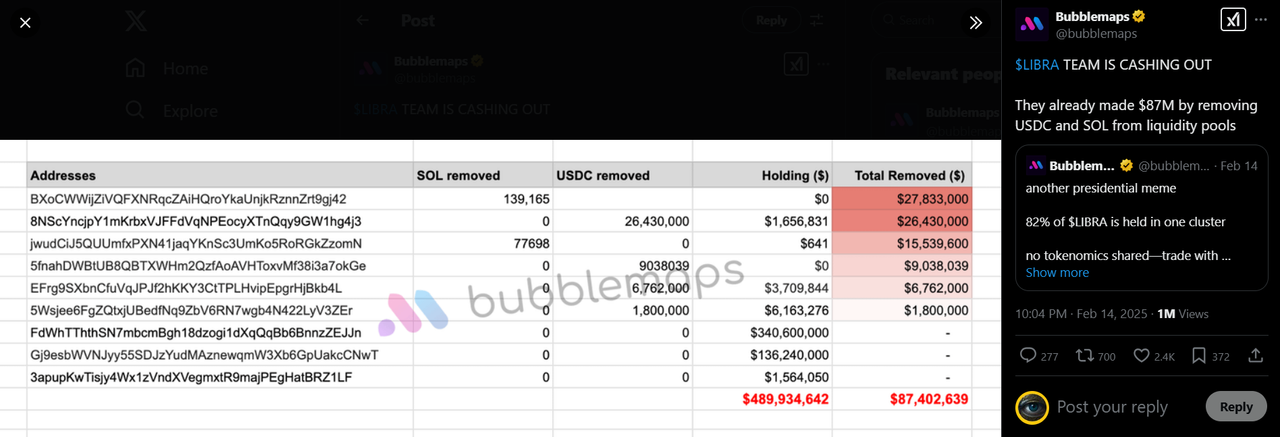Open Home in the background sidebar
This screenshot has width=1280, height=437.
coord(166,69)
